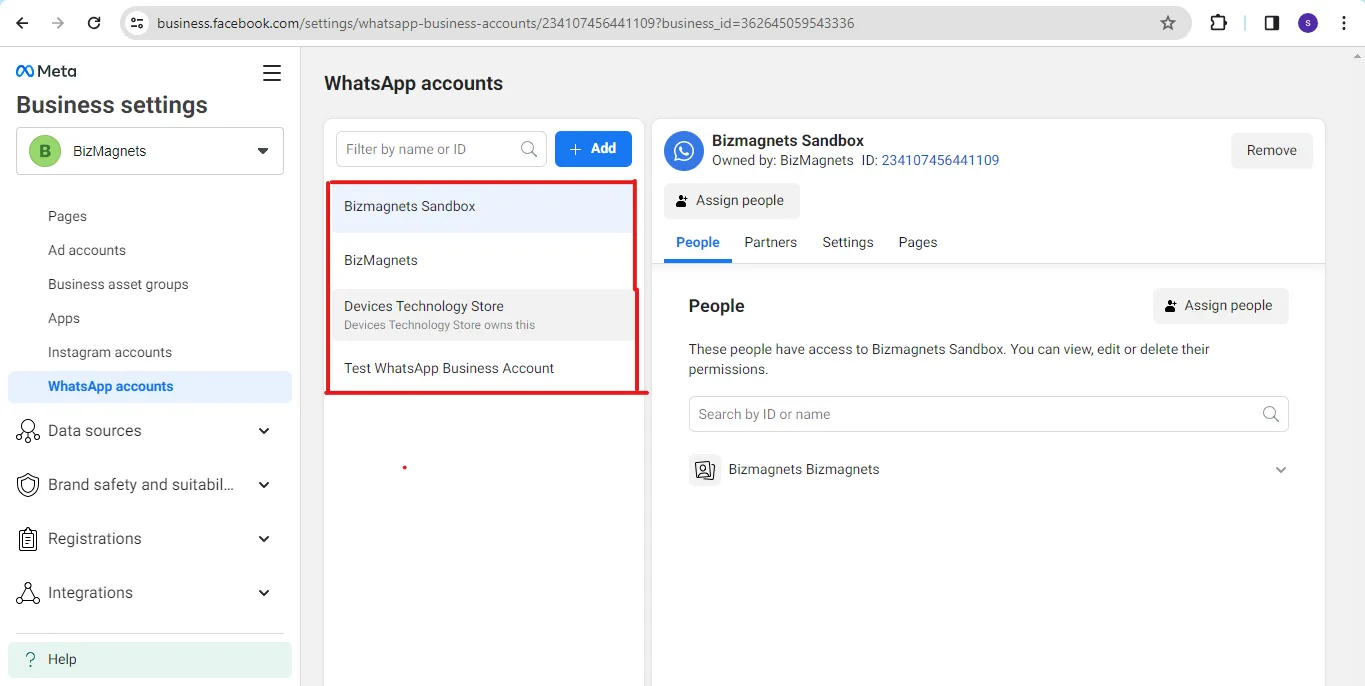The width and height of the screenshot is (1365, 686).
Task: Open the Chrome profile avatar
Action: 1308,23
